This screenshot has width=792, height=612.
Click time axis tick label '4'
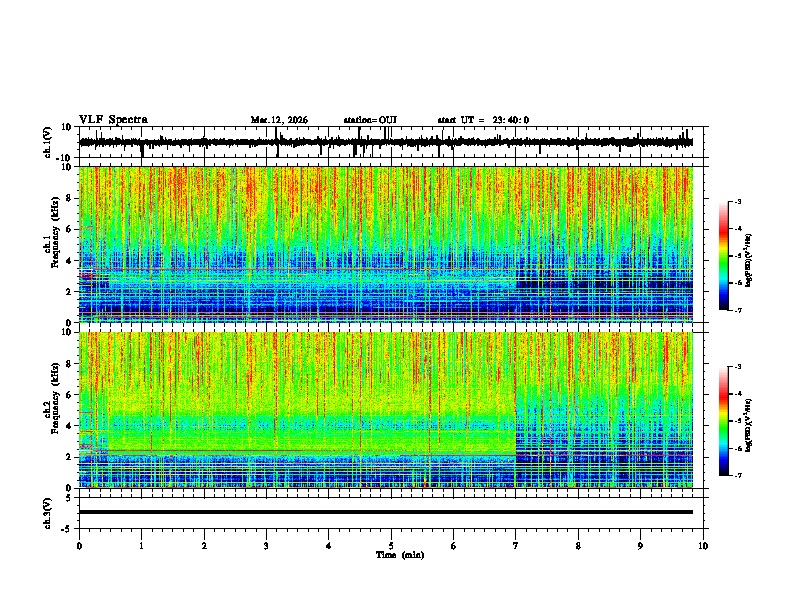(329, 546)
